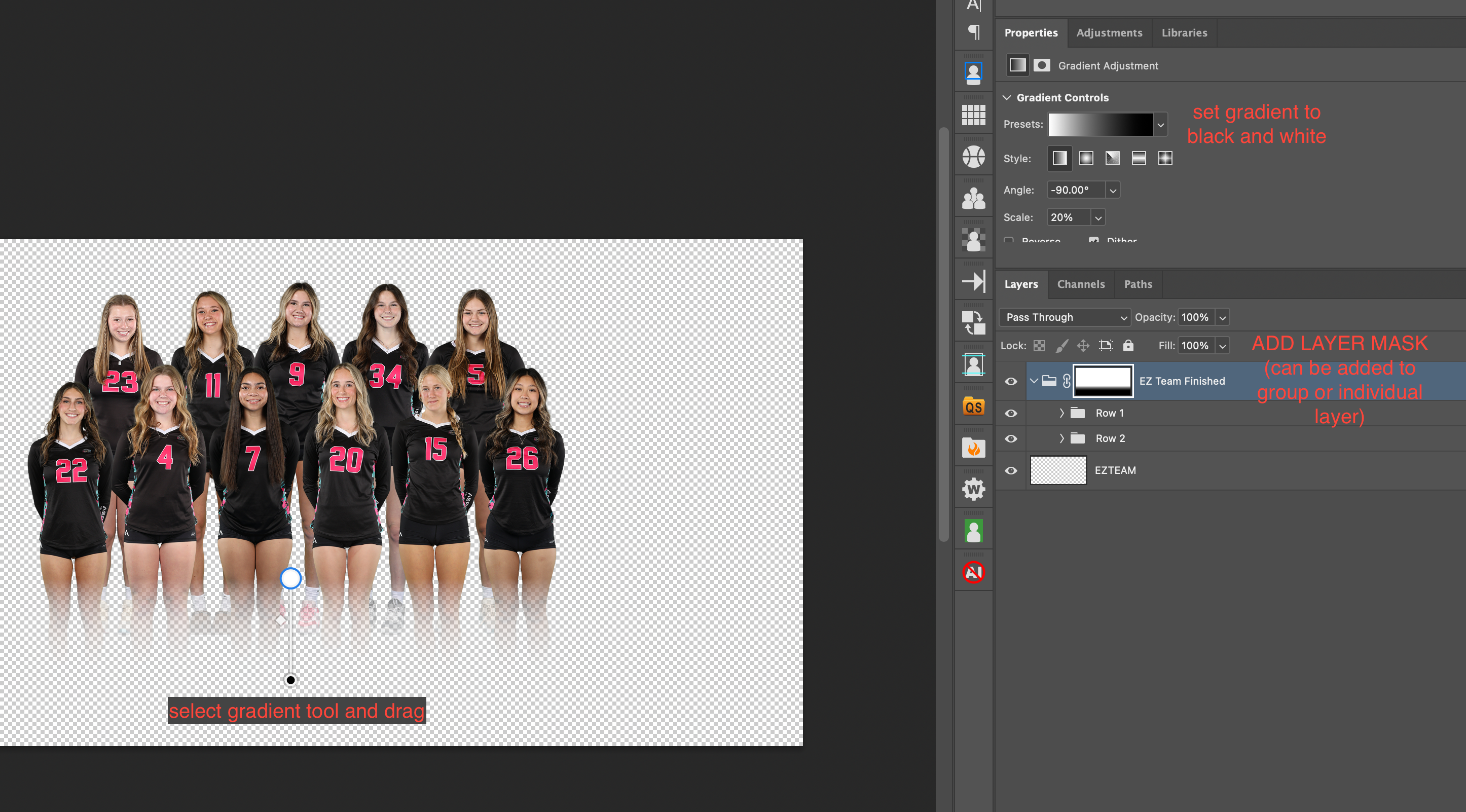Click the white gradient start handle on canvas
The width and height of the screenshot is (1466, 812).
click(x=291, y=578)
